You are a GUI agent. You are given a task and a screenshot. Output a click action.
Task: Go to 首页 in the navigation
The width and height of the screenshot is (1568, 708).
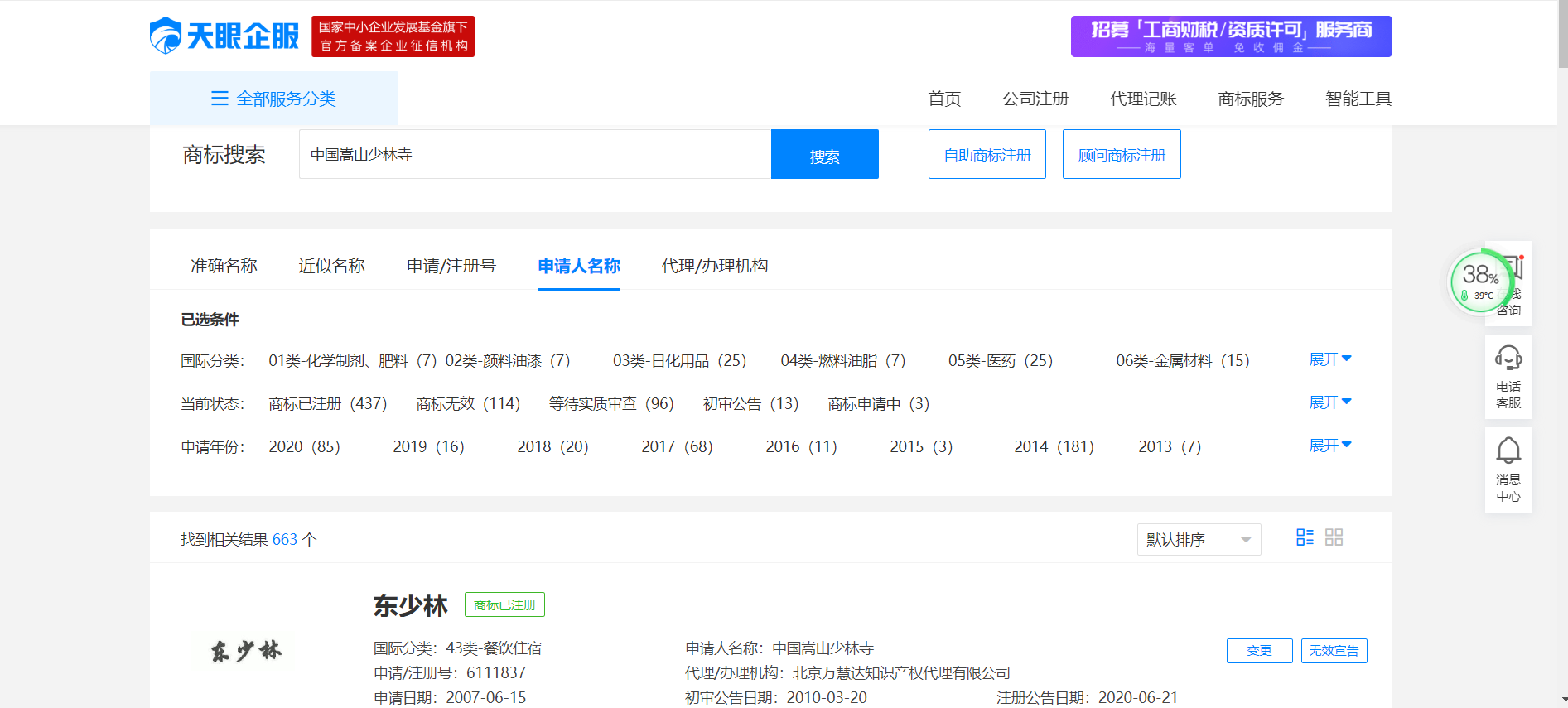click(x=944, y=99)
